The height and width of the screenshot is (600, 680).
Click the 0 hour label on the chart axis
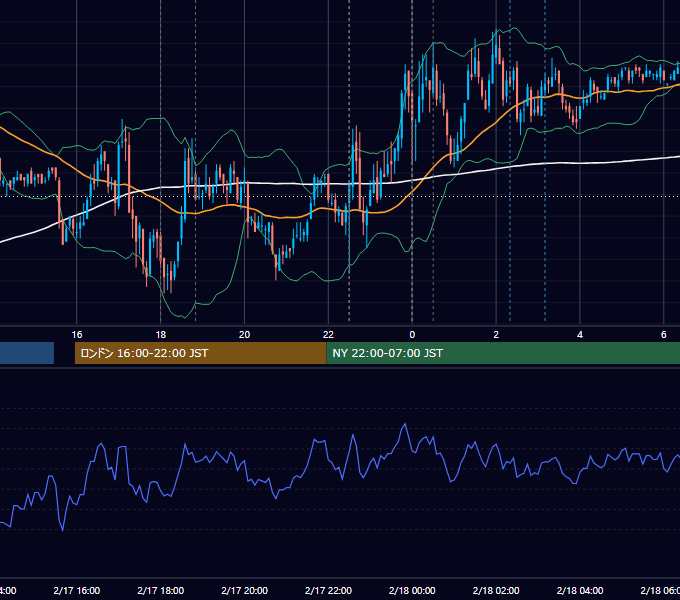(412, 335)
